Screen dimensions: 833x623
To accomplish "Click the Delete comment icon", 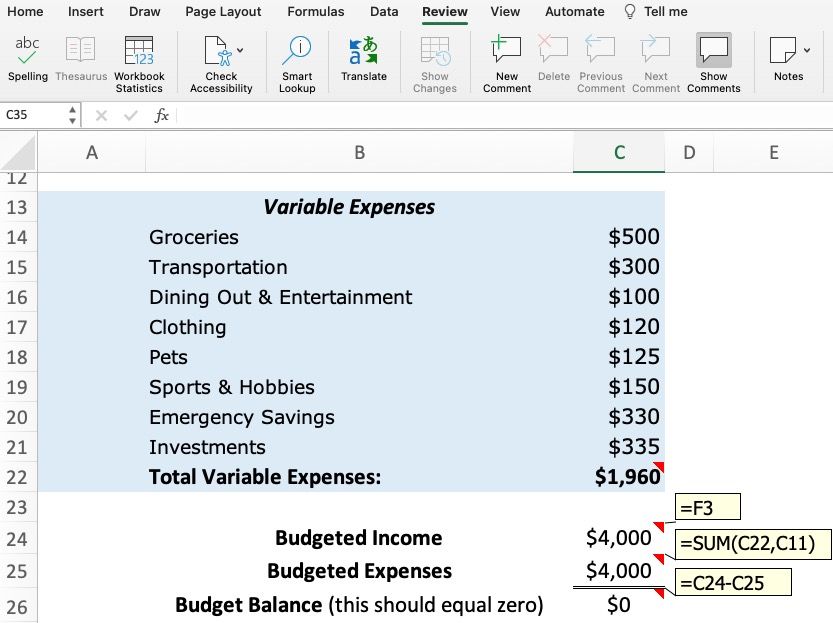I will point(553,49).
